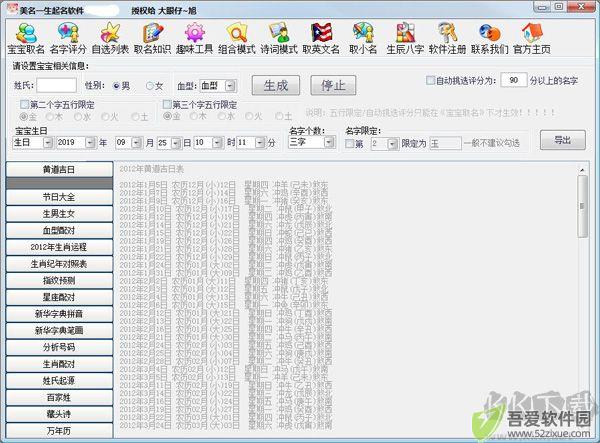Enable the 名字限定 第 checkbox
Screen dimensions: 600x443
tap(349, 144)
